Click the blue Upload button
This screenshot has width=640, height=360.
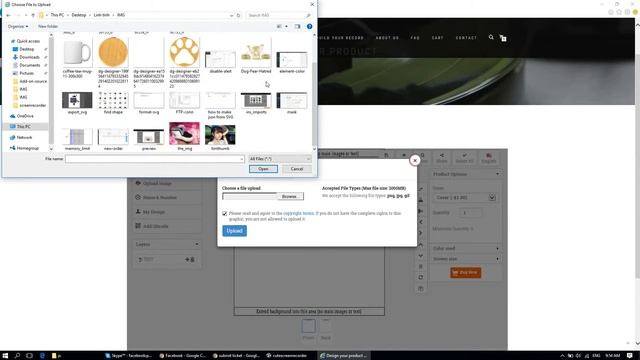coord(234,231)
